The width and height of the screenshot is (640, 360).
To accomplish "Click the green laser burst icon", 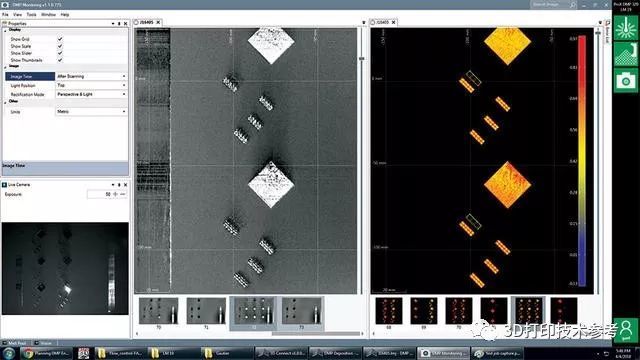I will [x=625, y=28].
